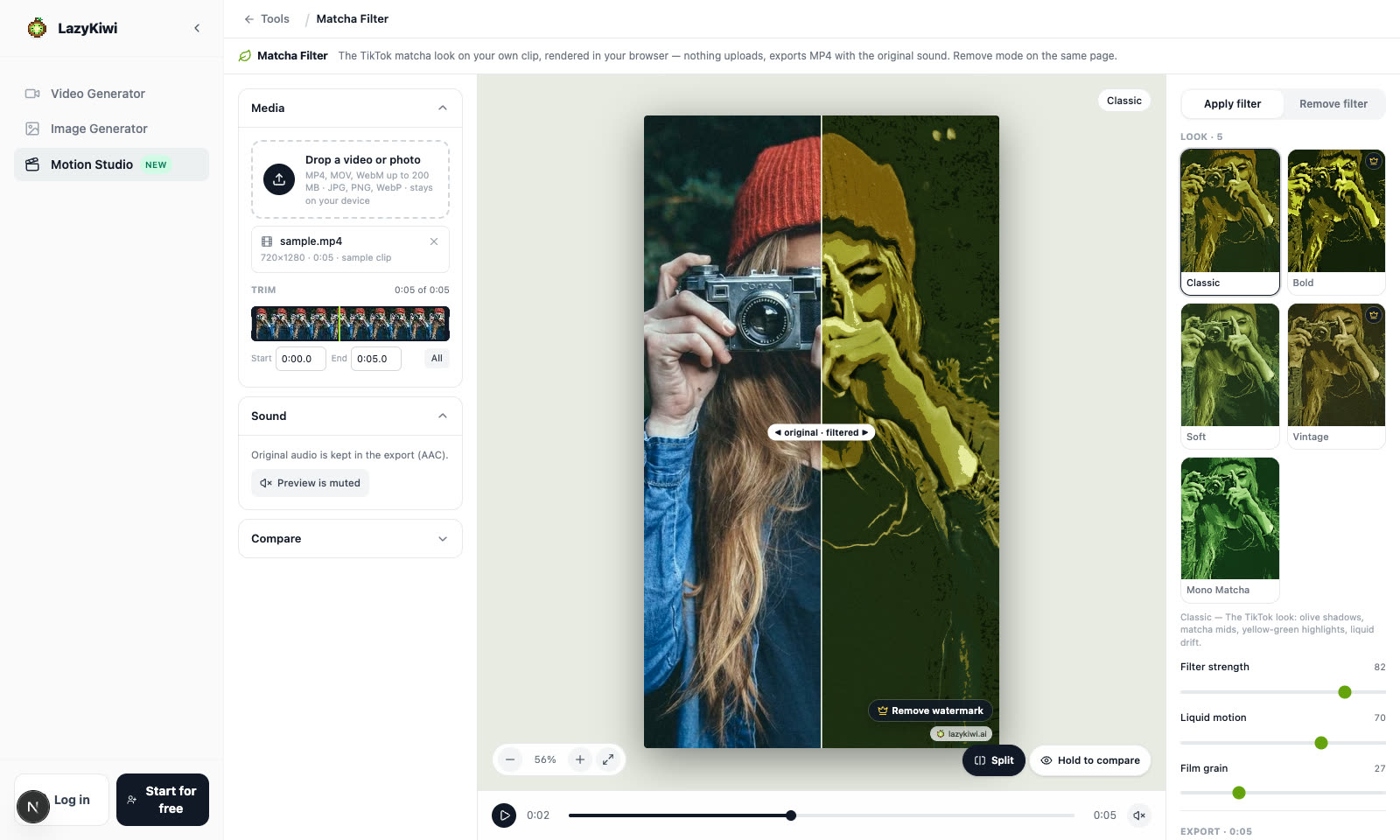The width and height of the screenshot is (1400, 840).
Task: Remove sample.mp4 with the X icon
Action: click(434, 241)
